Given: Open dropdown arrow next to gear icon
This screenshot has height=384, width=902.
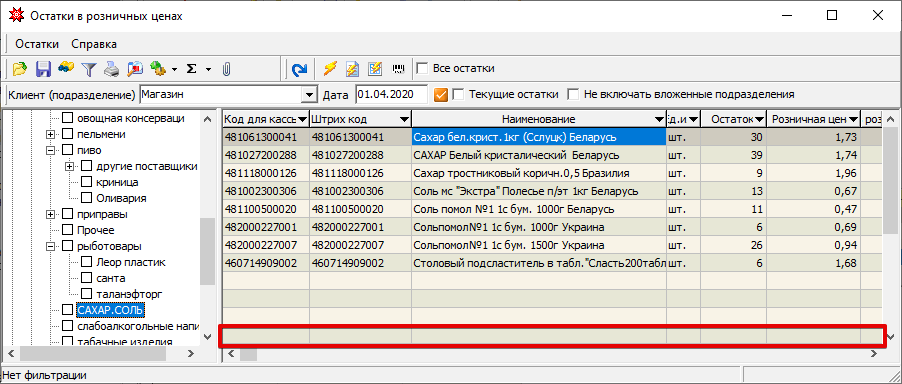Looking at the screenshot, I should 174,70.
